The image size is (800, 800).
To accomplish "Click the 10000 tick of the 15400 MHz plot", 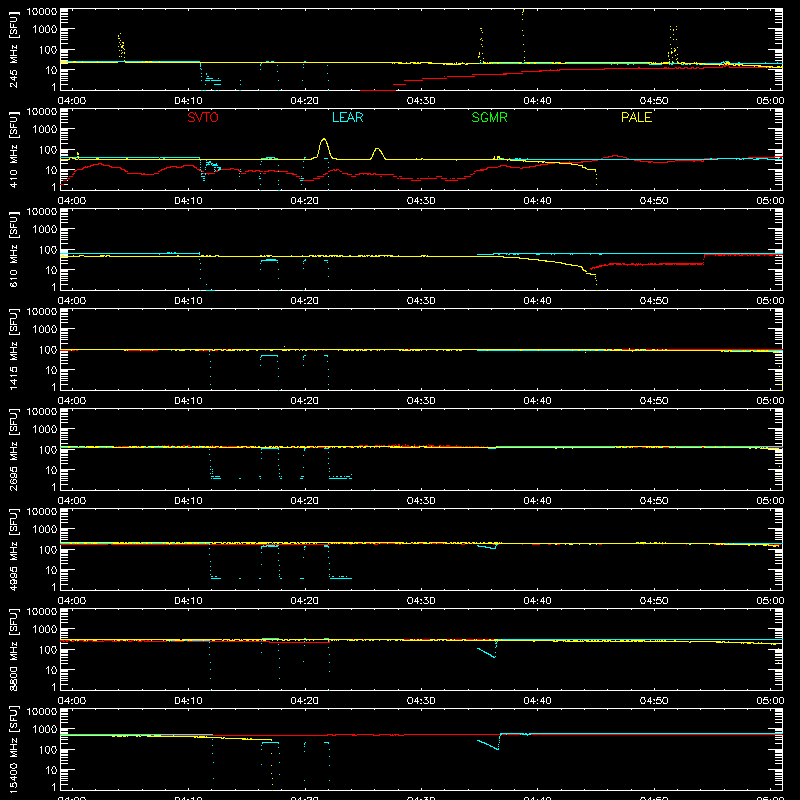I will click(x=42, y=712).
